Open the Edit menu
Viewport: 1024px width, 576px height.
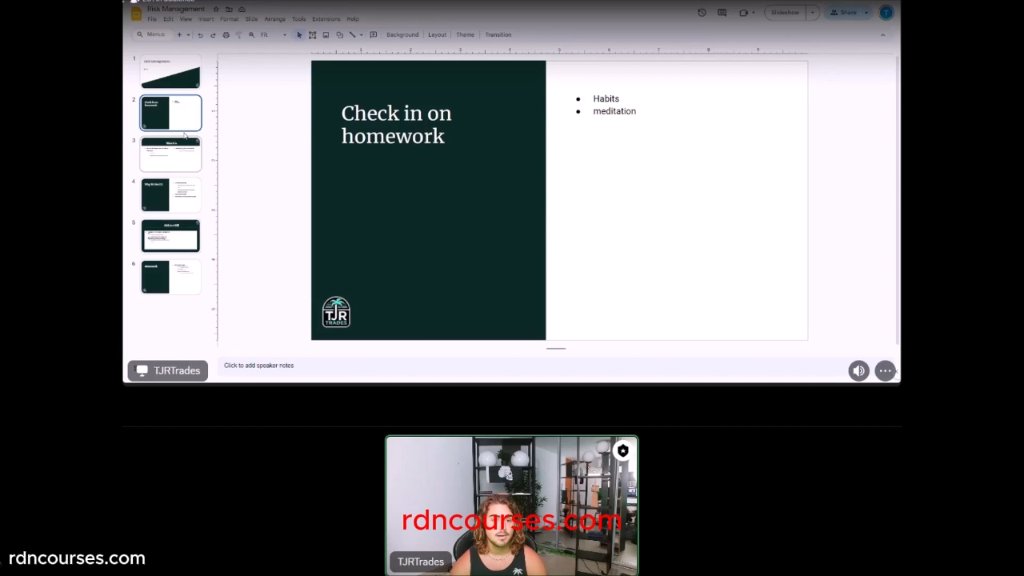[168, 20]
